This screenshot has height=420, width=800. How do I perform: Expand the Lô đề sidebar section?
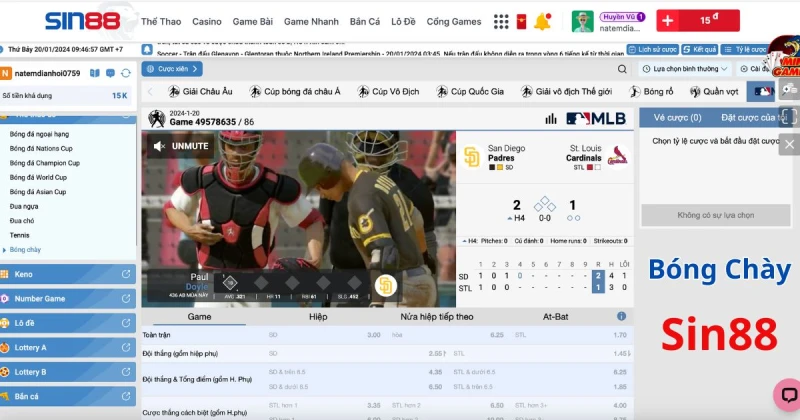click(68, 323)
